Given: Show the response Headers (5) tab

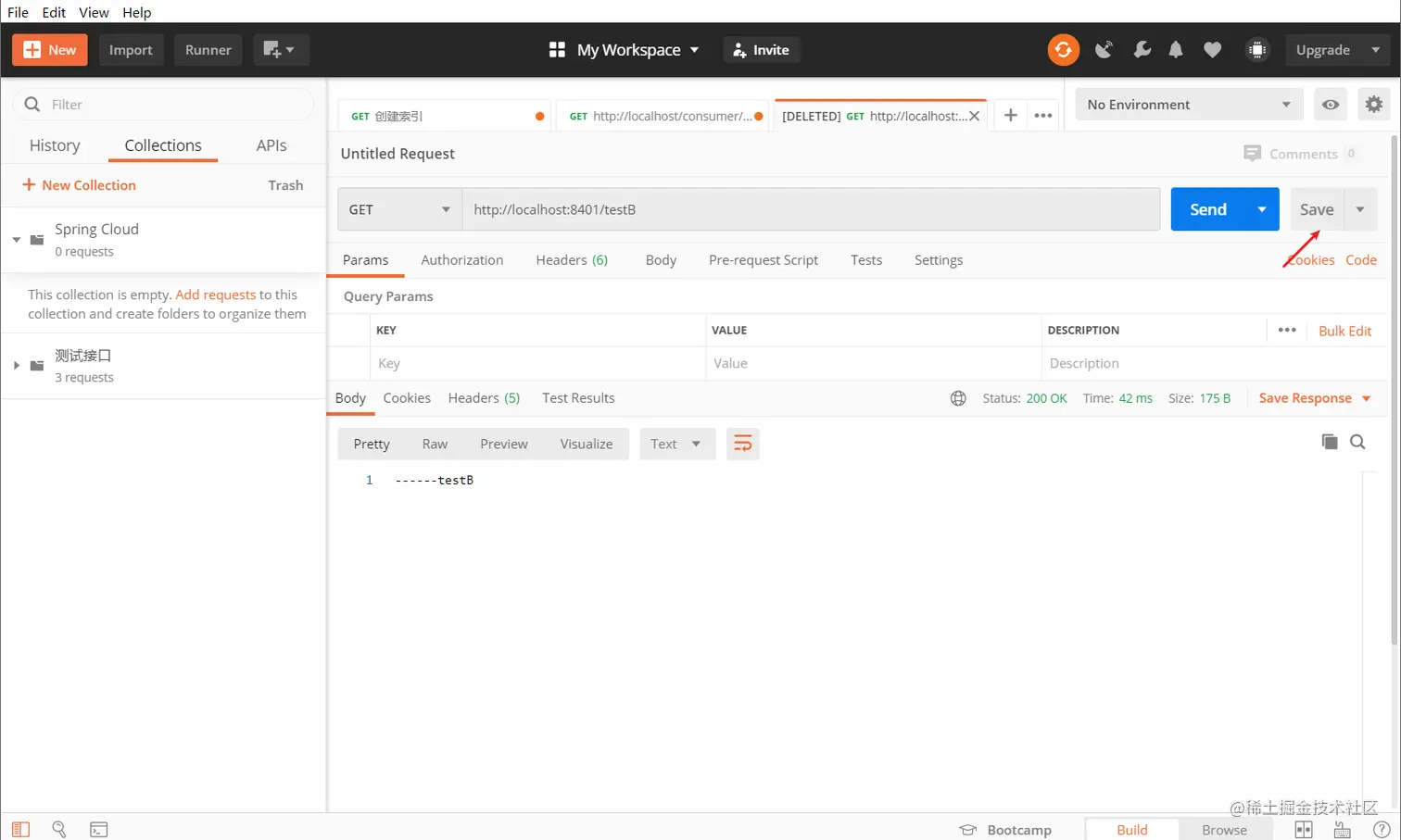Looking at the screenshot, I should pos(484,398).
